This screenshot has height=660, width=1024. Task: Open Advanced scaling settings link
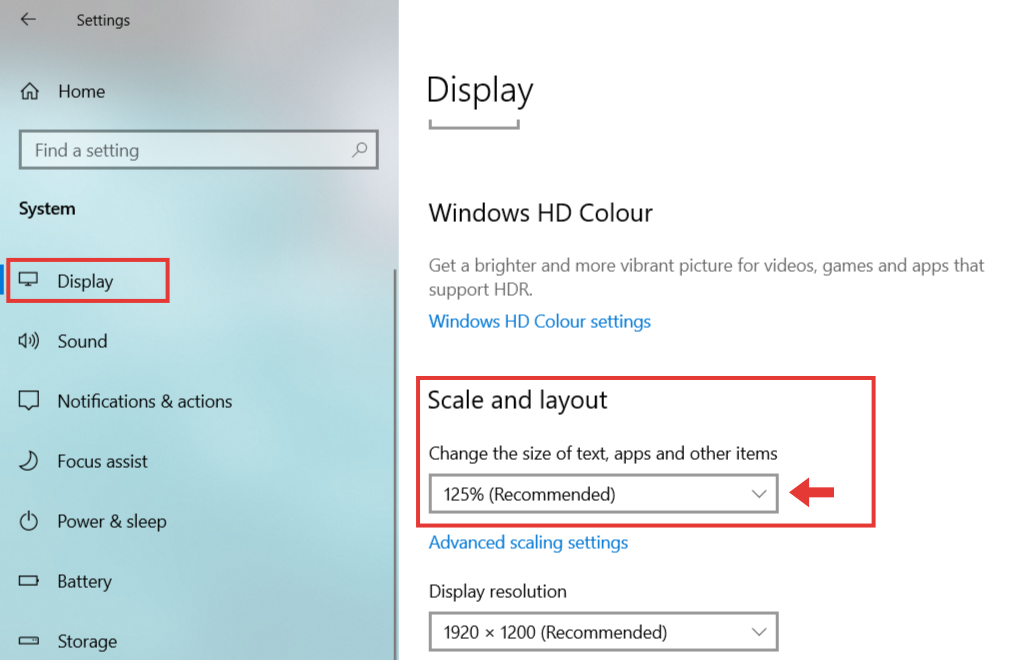click(x=528, y=542)
